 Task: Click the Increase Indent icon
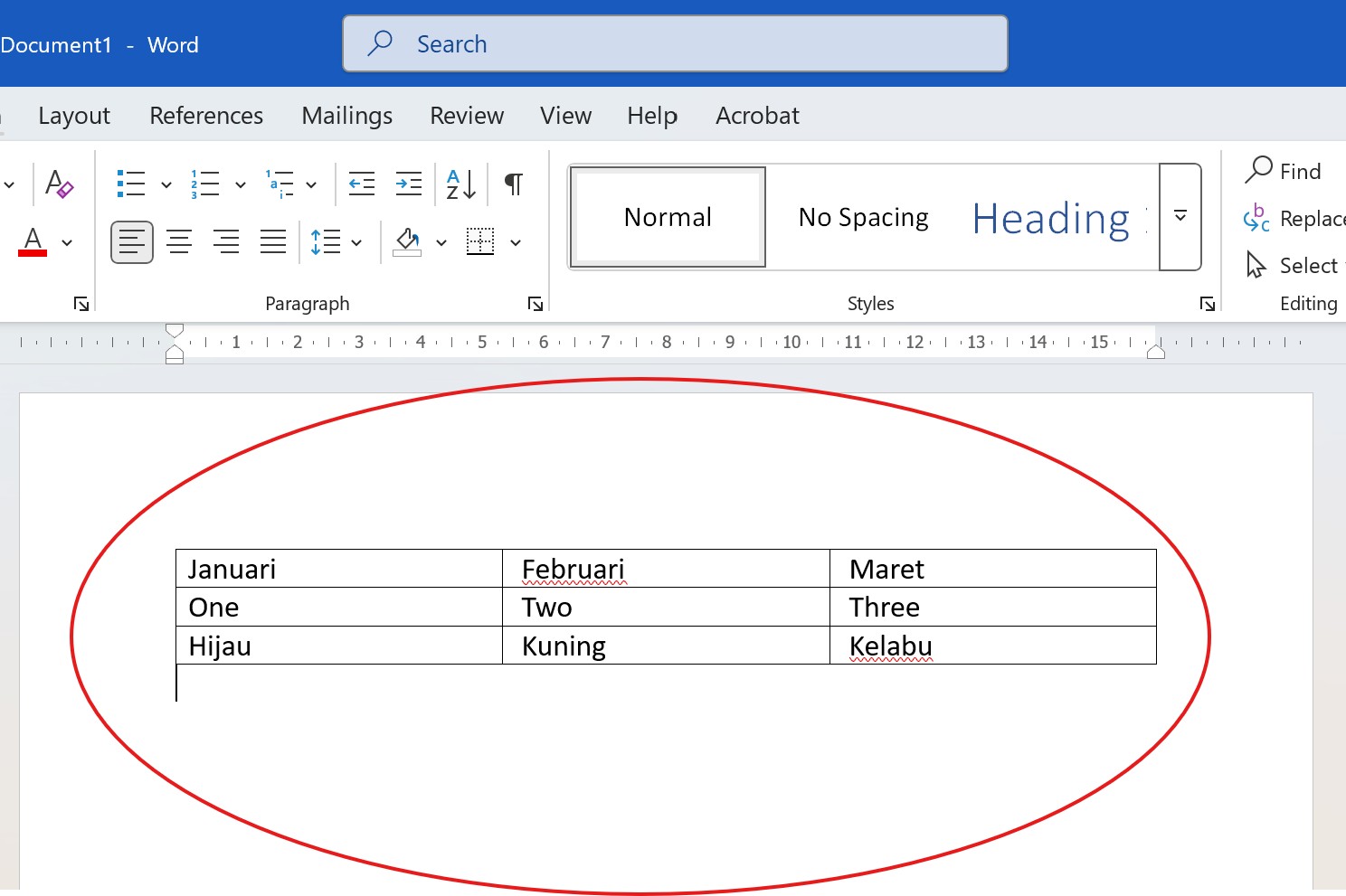(x=408, y=183)
